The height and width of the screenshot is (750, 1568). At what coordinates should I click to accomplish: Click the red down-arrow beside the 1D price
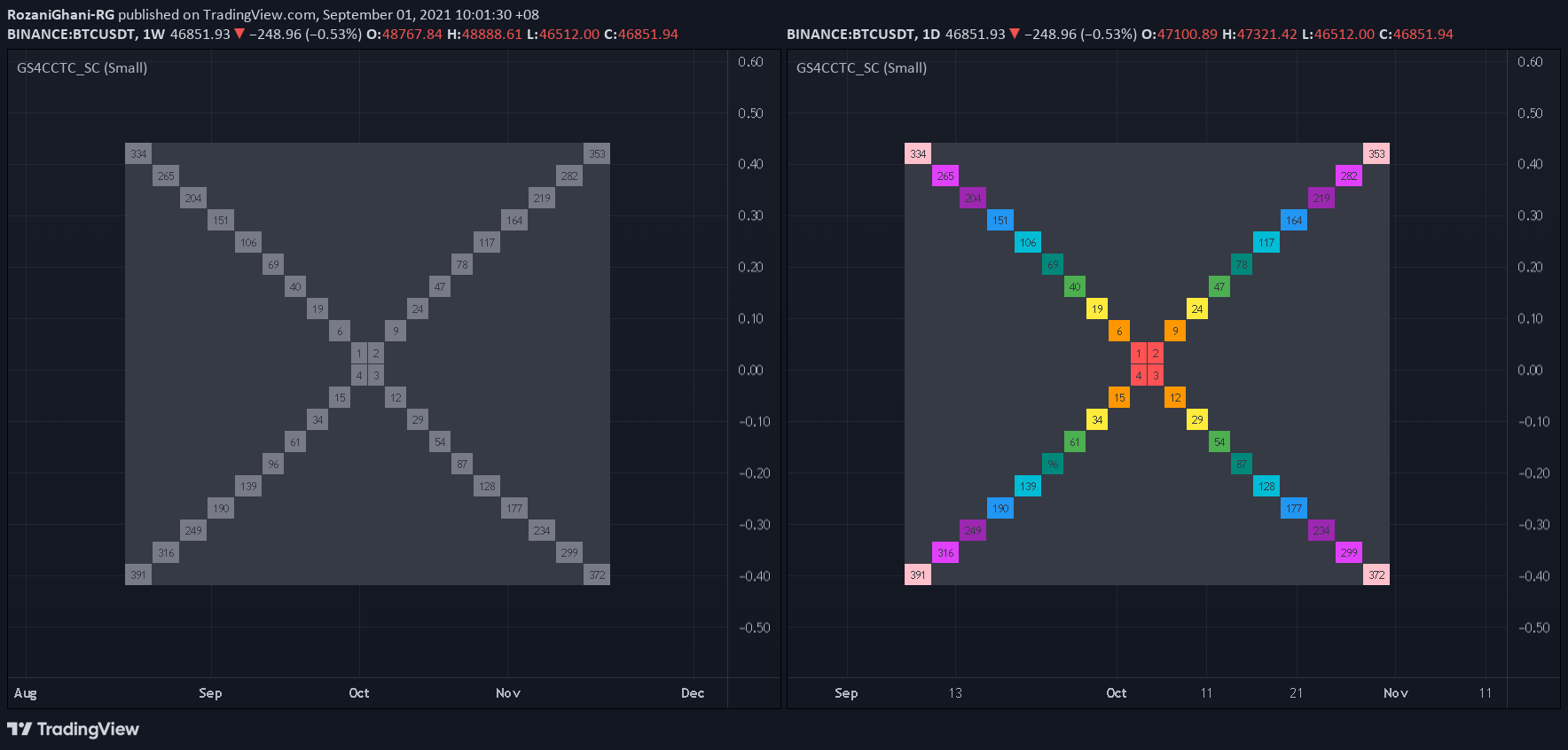tap(1014, 34)
